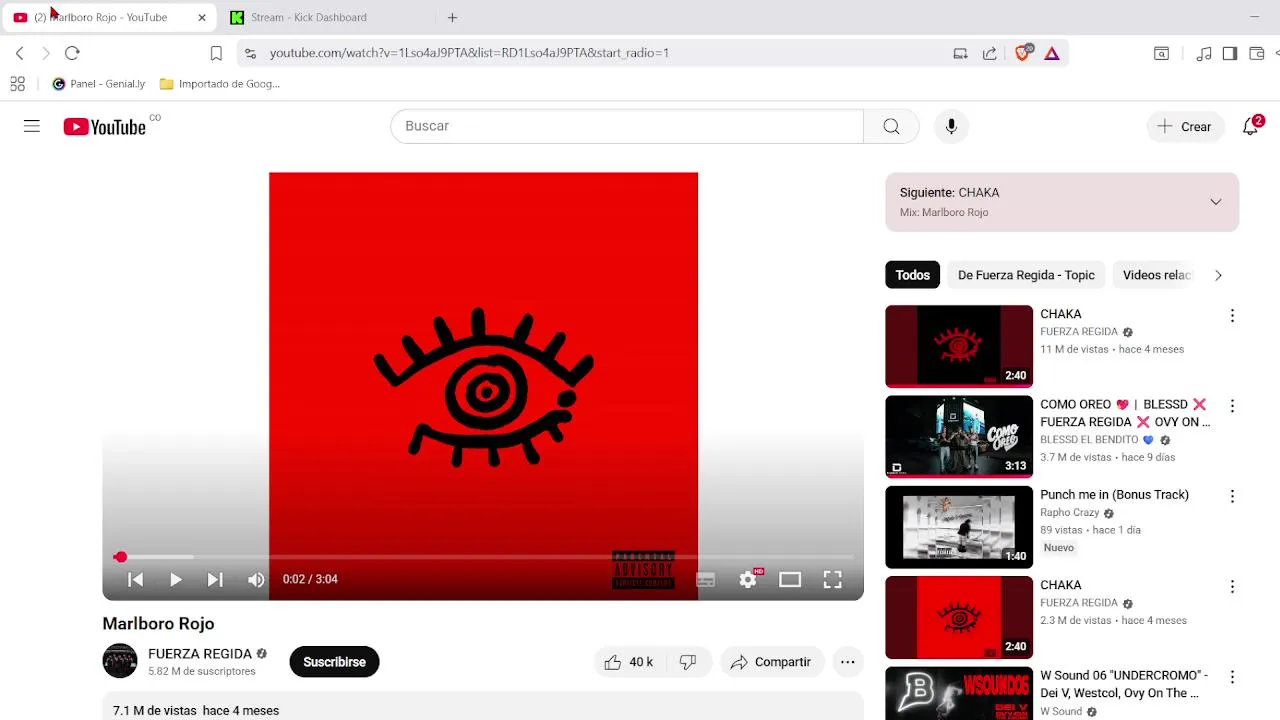Open options for CHAKA 2.3 M vistas

click(1232, 586)
